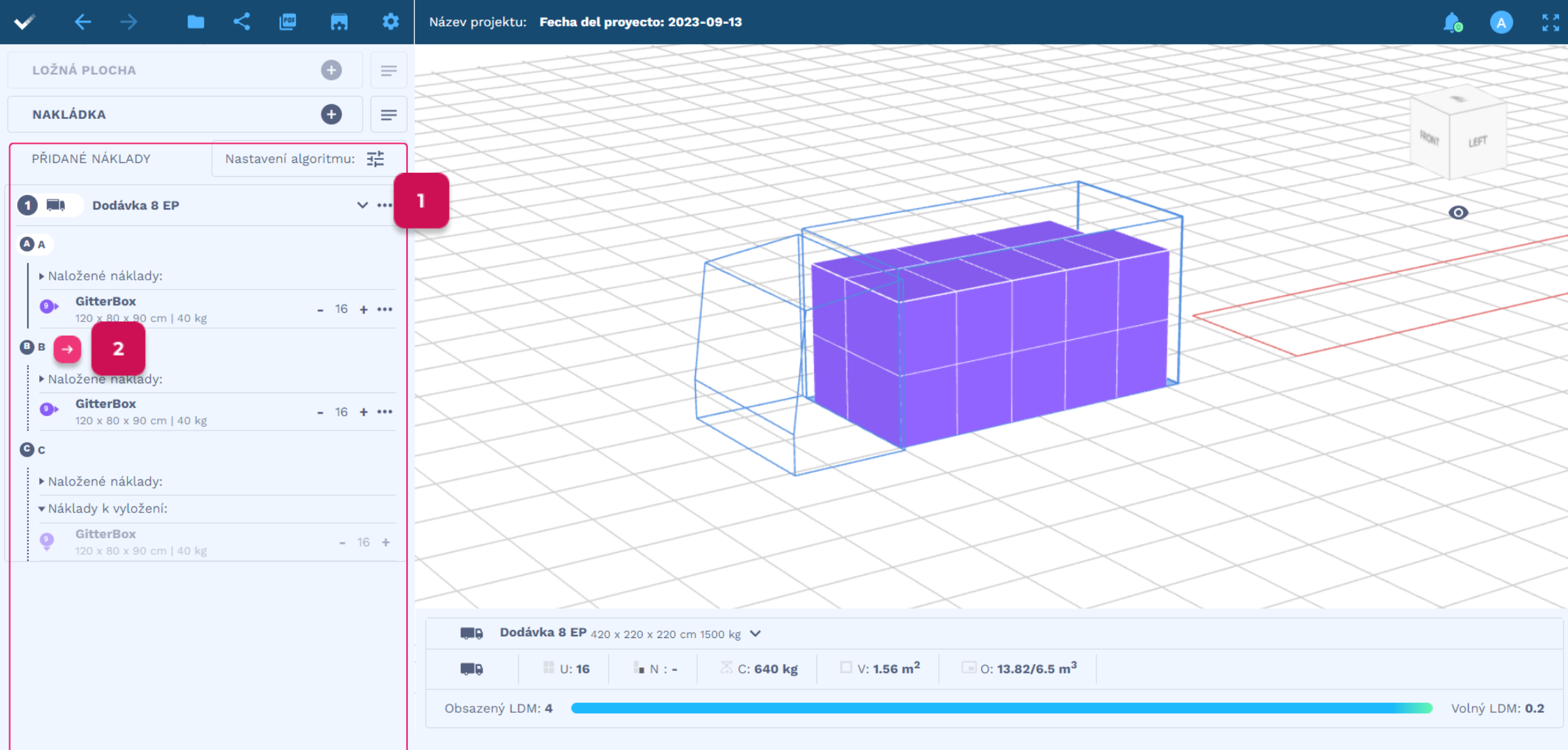
Task: Add new cargo with NAKLÁDKA plus button
Action: point(331,114)
